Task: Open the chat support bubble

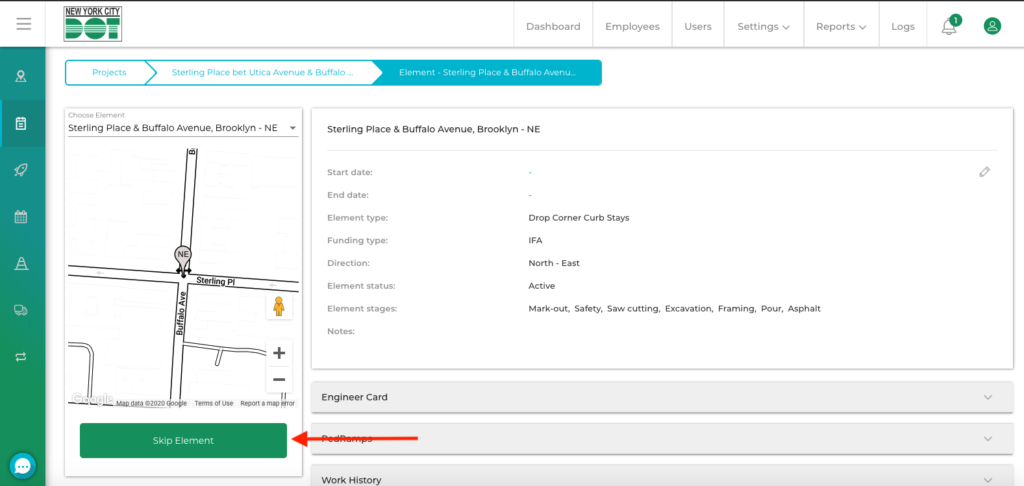Action: [22, 465]
